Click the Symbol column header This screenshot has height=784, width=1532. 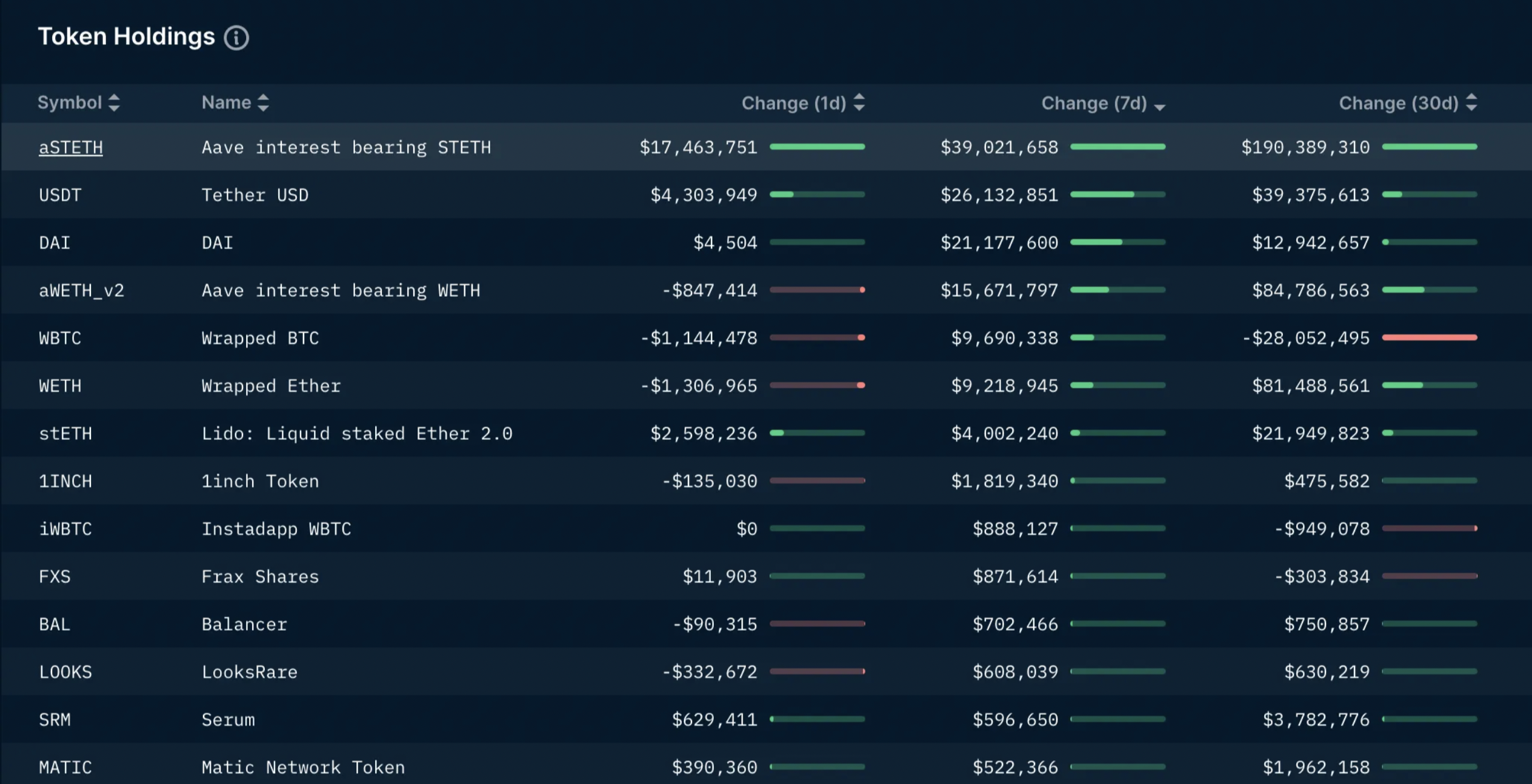pos(70,102)
